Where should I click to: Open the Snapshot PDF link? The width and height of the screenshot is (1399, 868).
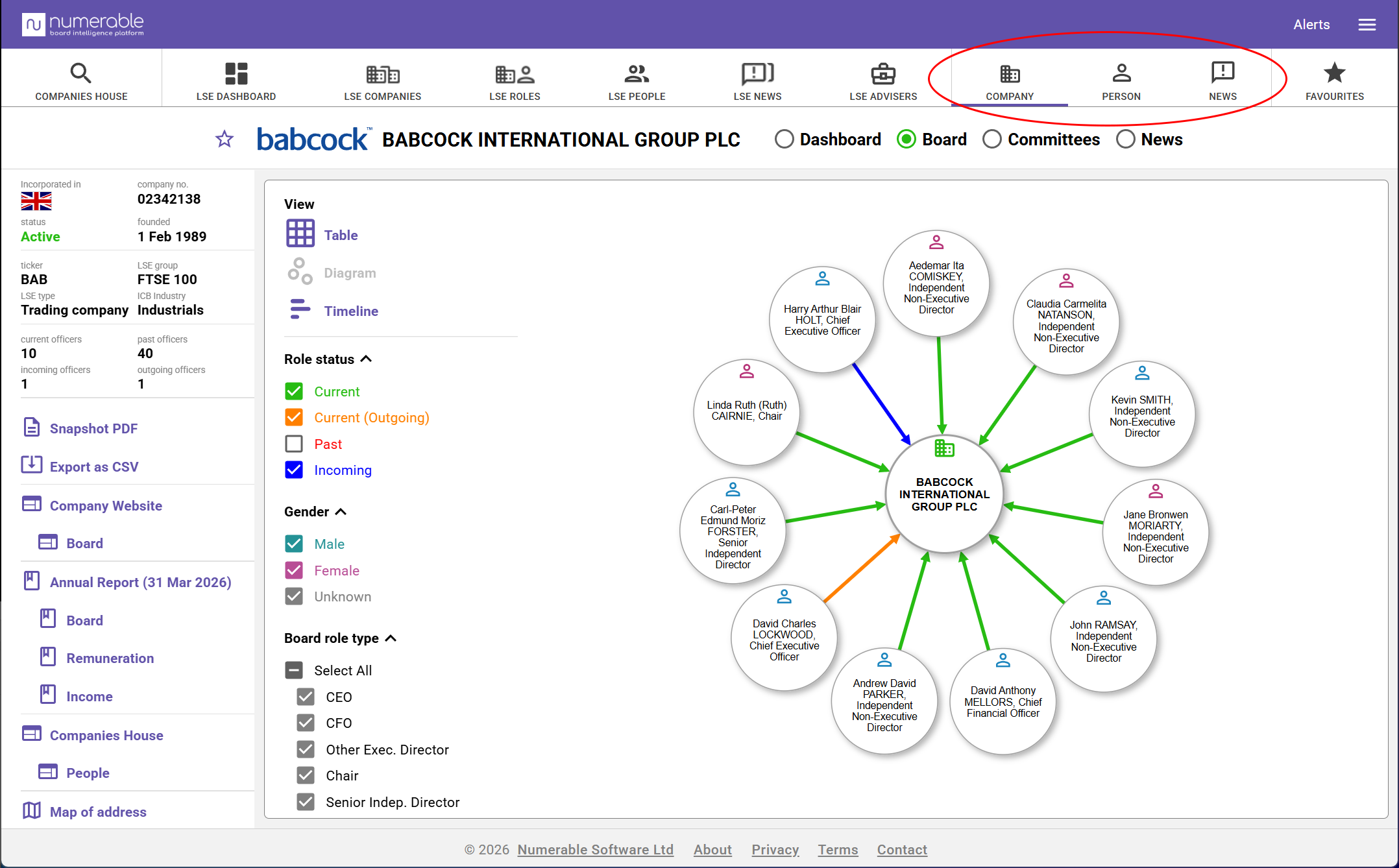click(x=93, y=429)
